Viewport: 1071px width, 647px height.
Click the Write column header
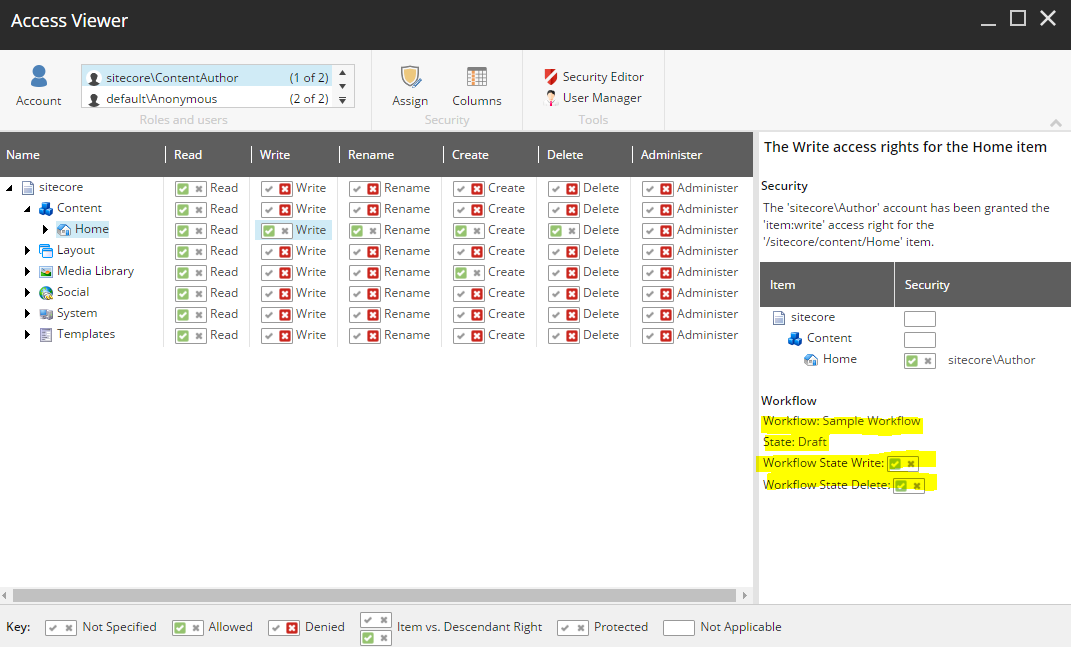275,154
